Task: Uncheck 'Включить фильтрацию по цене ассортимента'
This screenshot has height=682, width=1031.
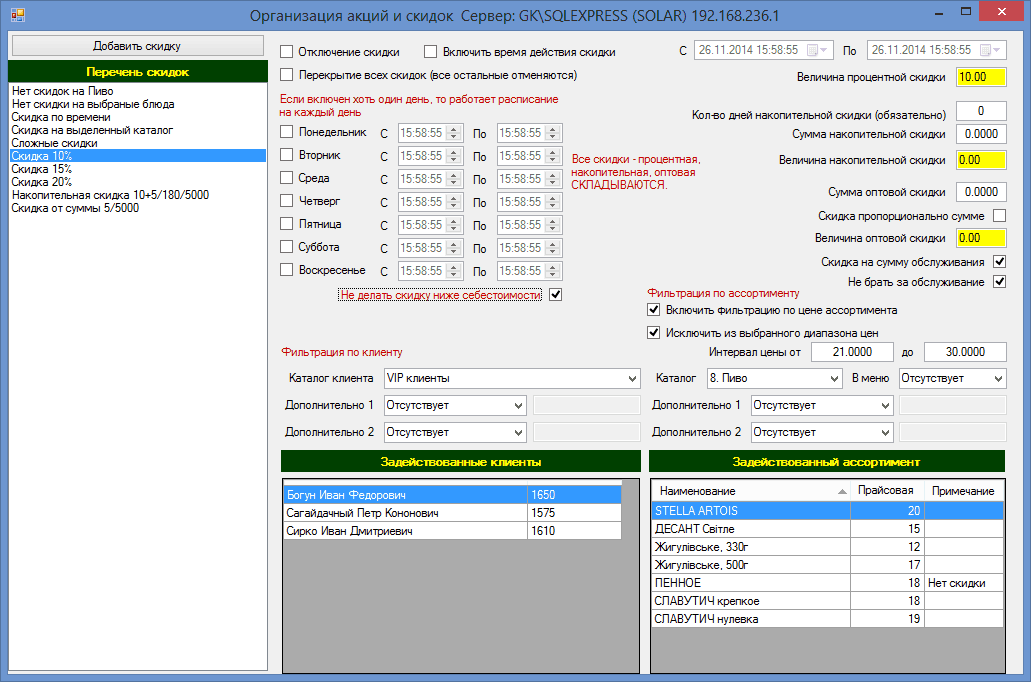Action: coord(654,310)
